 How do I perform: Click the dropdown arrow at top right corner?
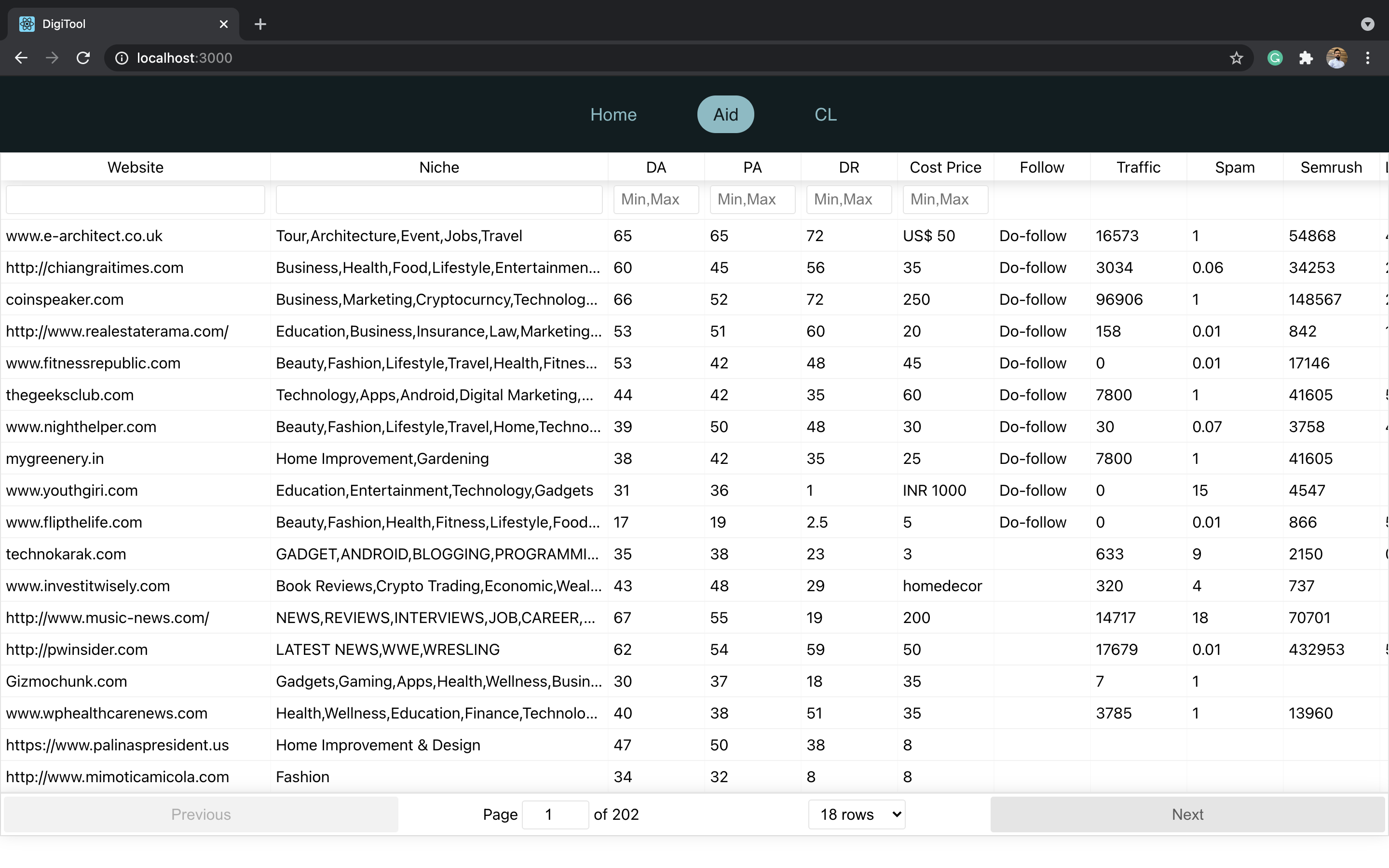[1368, 24]
